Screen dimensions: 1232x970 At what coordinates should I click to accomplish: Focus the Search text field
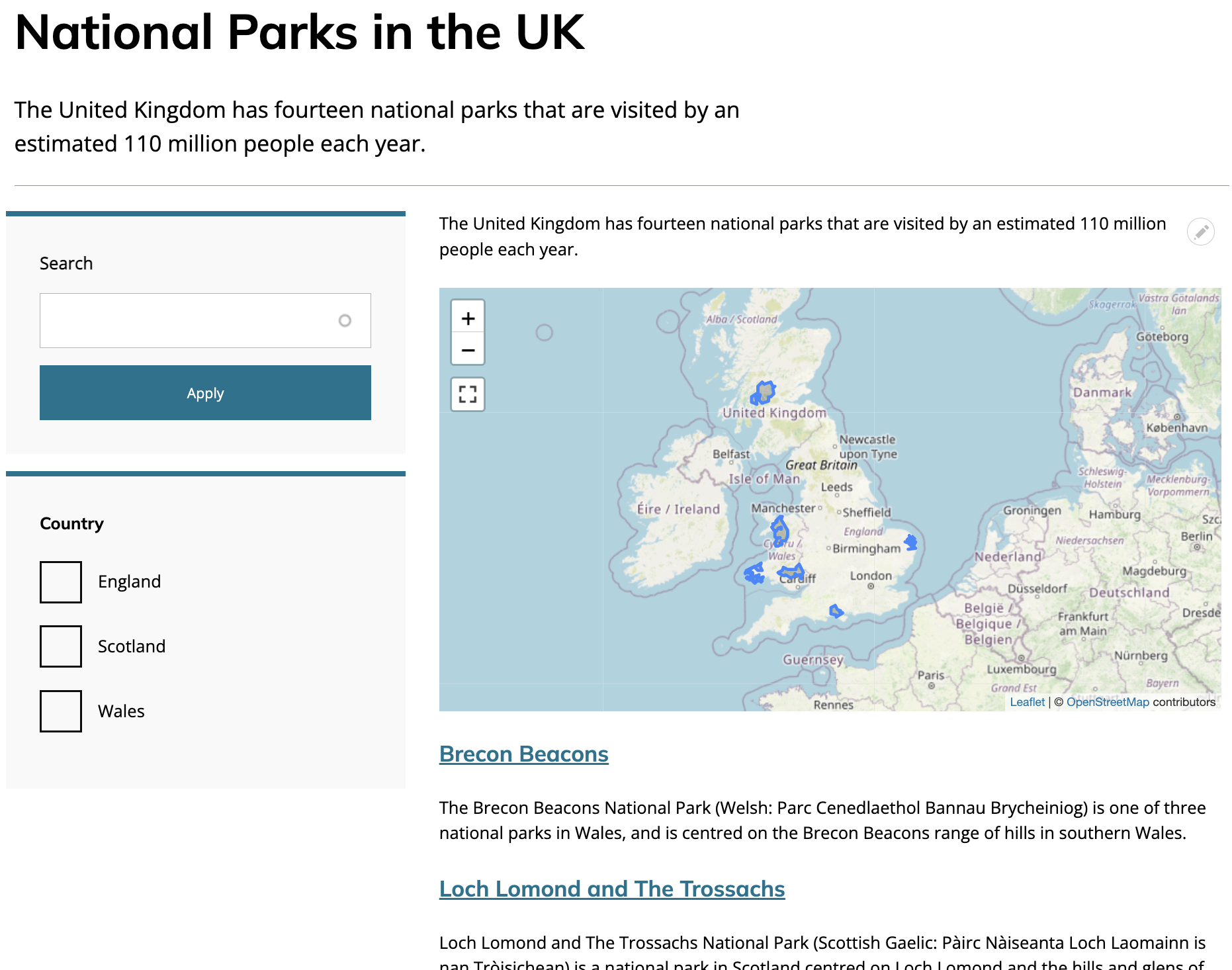(x=189, y=321)
